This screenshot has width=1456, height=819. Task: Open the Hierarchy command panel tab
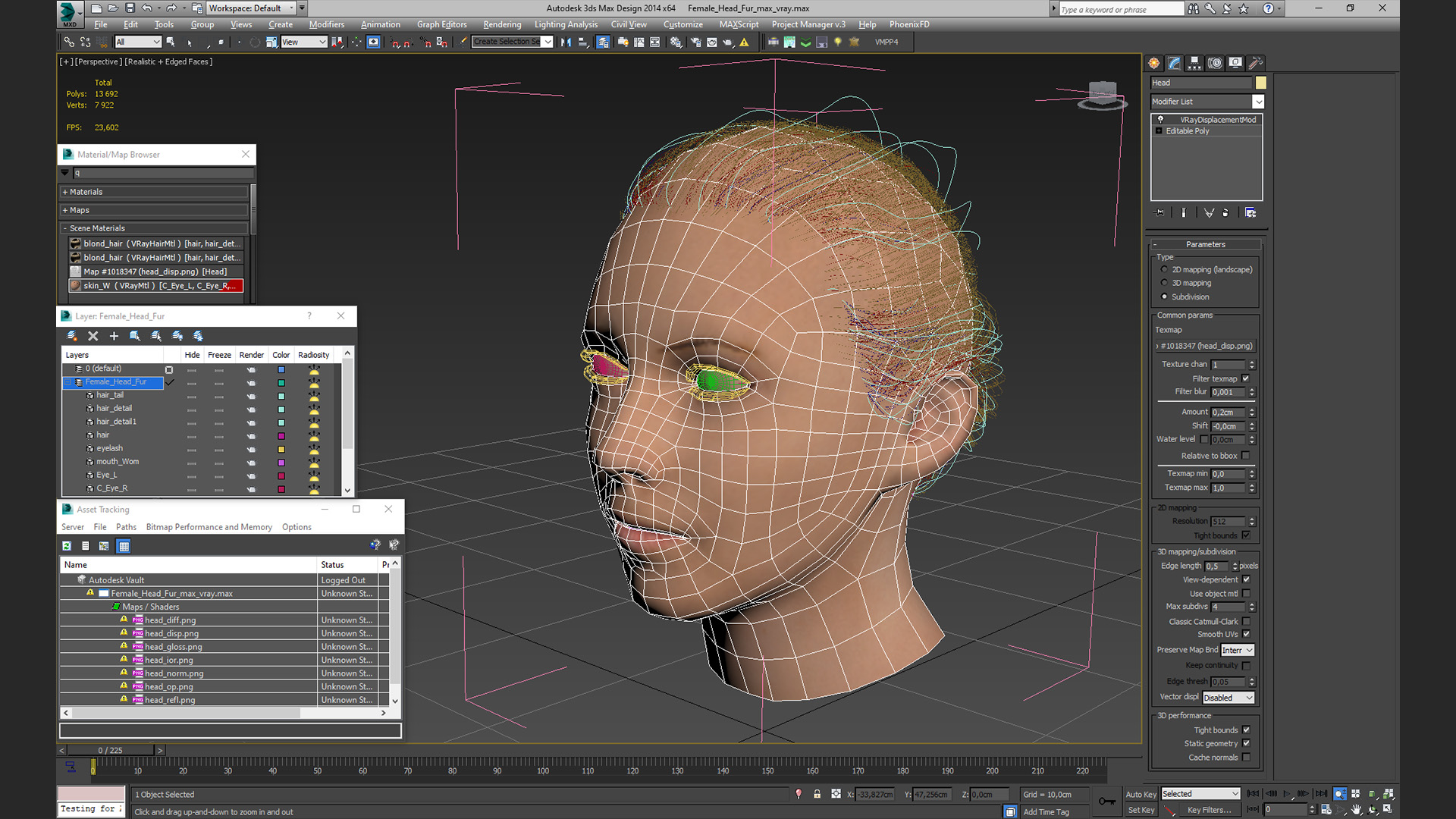coord(1194,63)
